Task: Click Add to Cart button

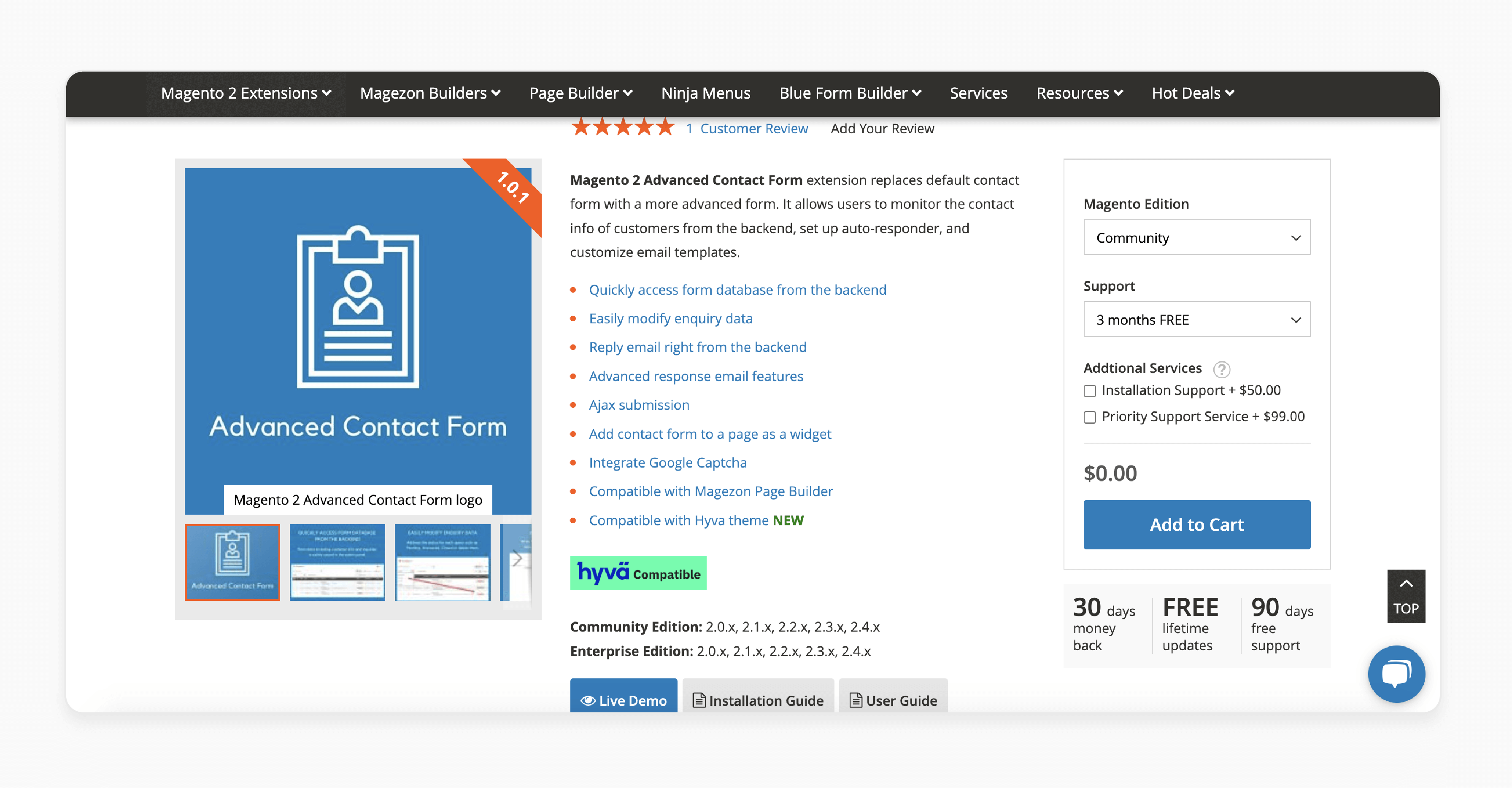Action: (1196, 524)
